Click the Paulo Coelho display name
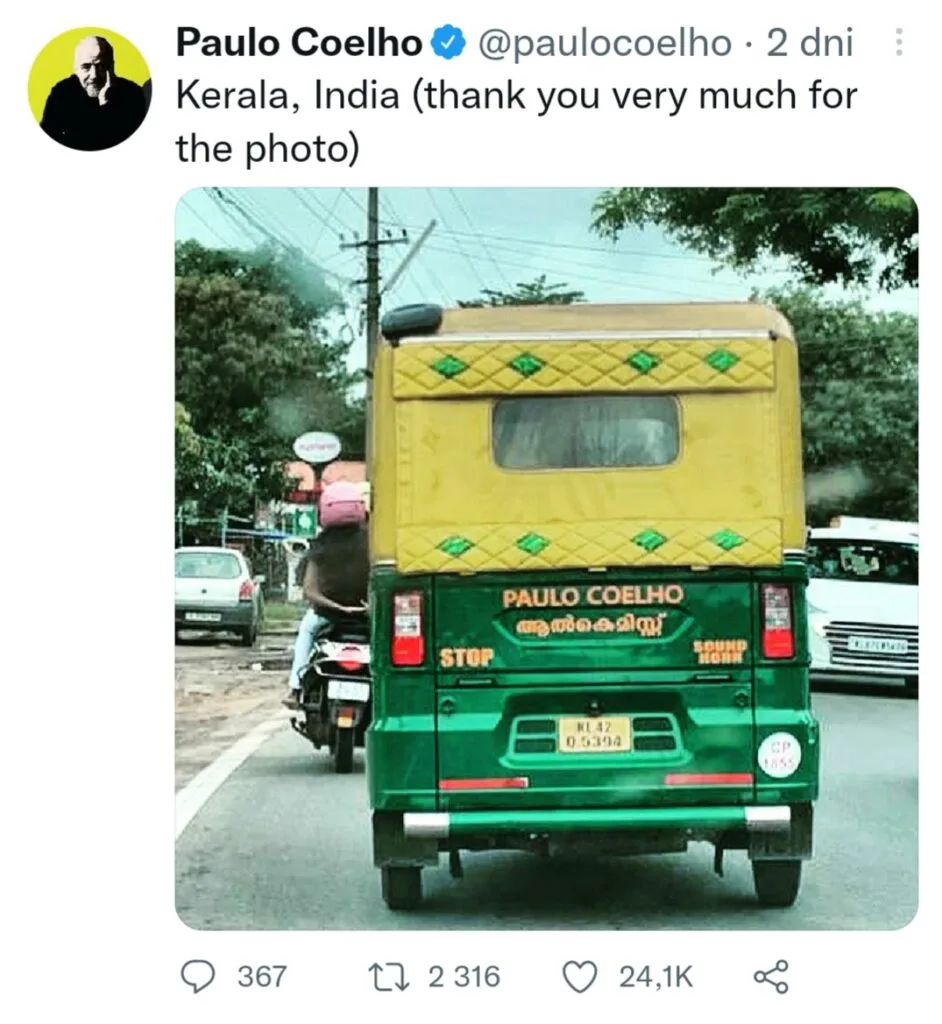This screenshot has height=1024, width=942. pyautogui.click(x=299, y=43)
